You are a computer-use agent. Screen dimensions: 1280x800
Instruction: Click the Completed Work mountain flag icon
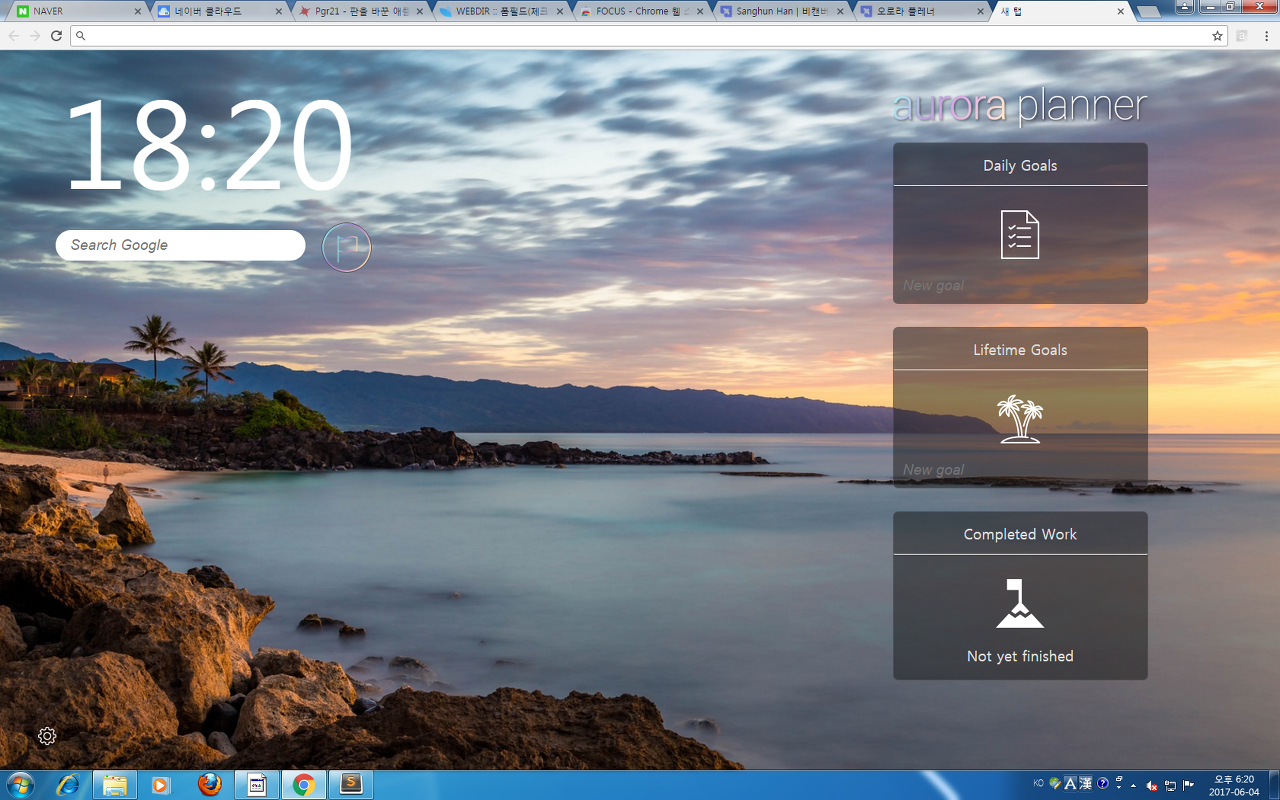pos(1020,603)
